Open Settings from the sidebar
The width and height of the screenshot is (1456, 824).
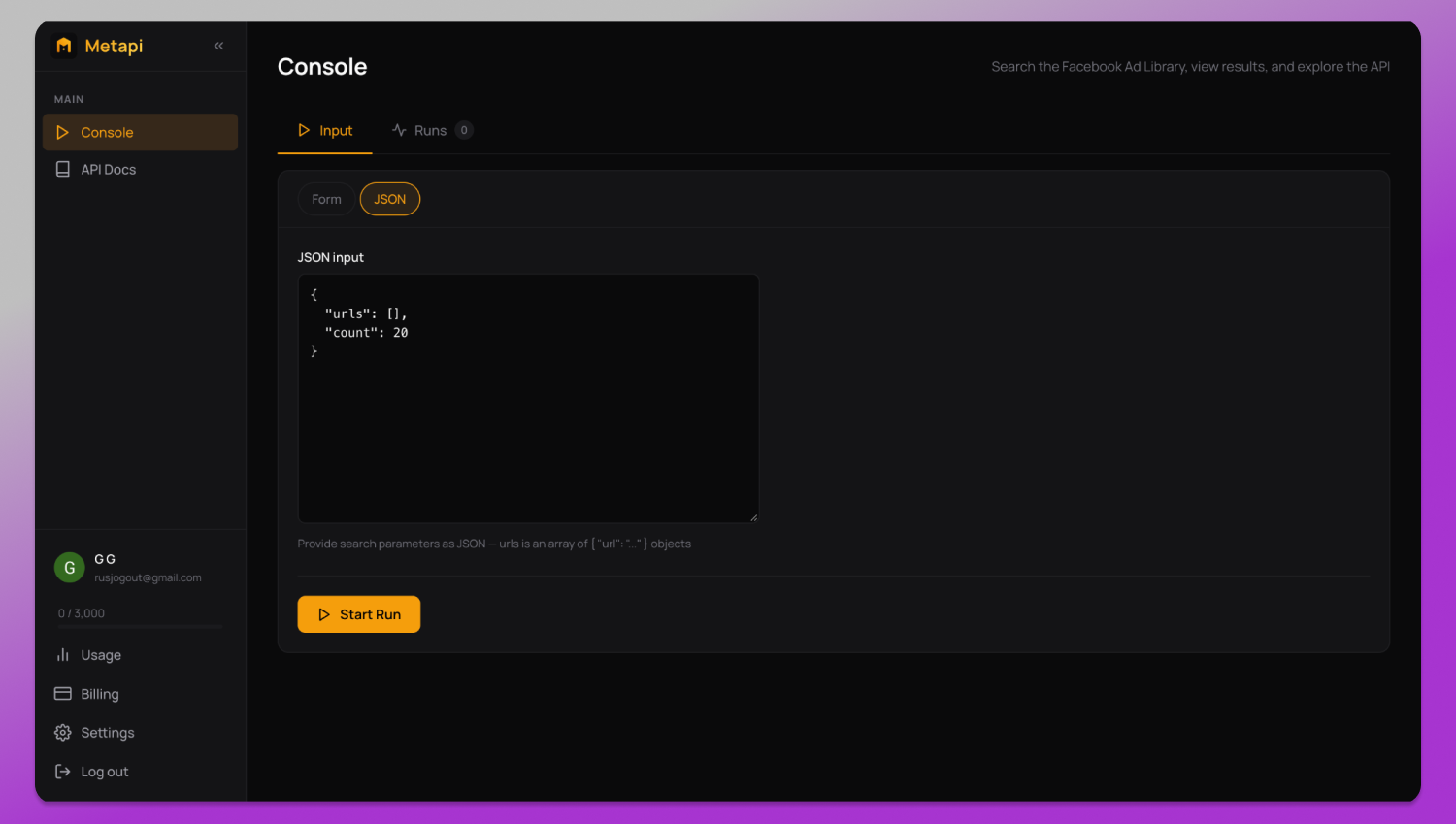pos(140,733)
